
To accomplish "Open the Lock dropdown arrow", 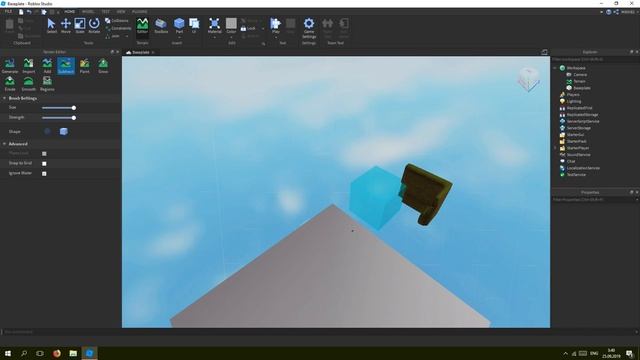I will click(262, 29).
